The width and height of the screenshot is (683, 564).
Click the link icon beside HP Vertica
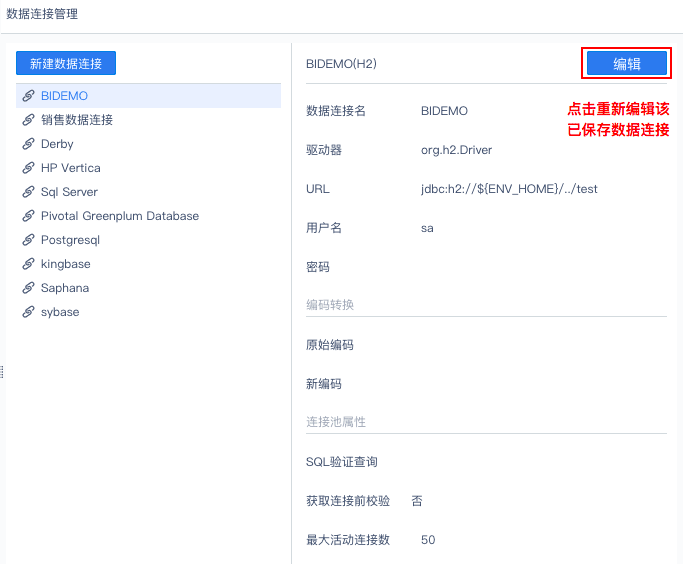tap(28, 168)
